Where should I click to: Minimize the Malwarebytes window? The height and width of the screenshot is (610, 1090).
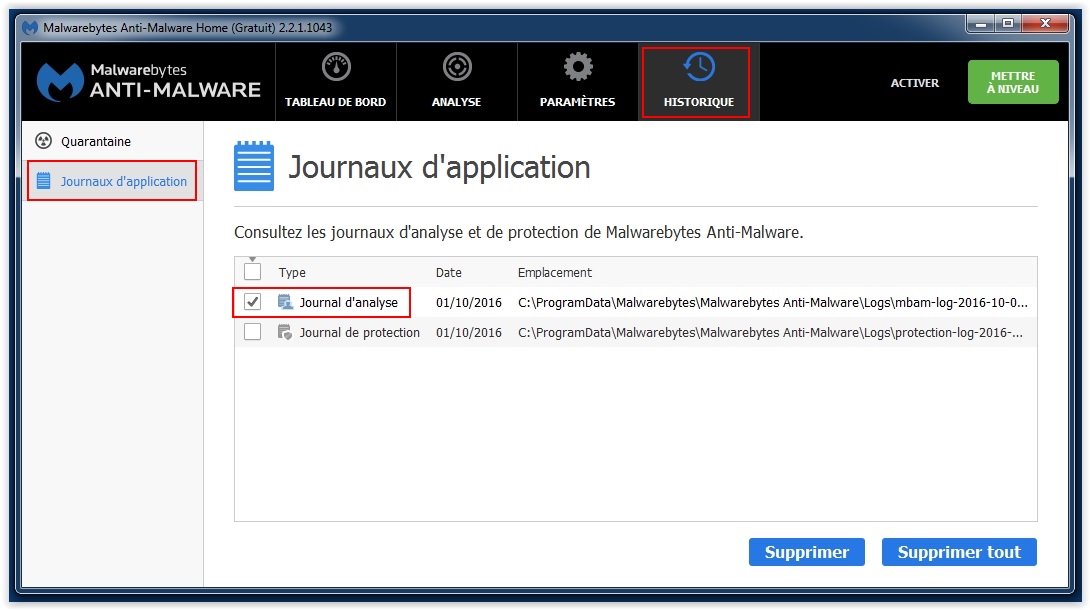(981, 24)
